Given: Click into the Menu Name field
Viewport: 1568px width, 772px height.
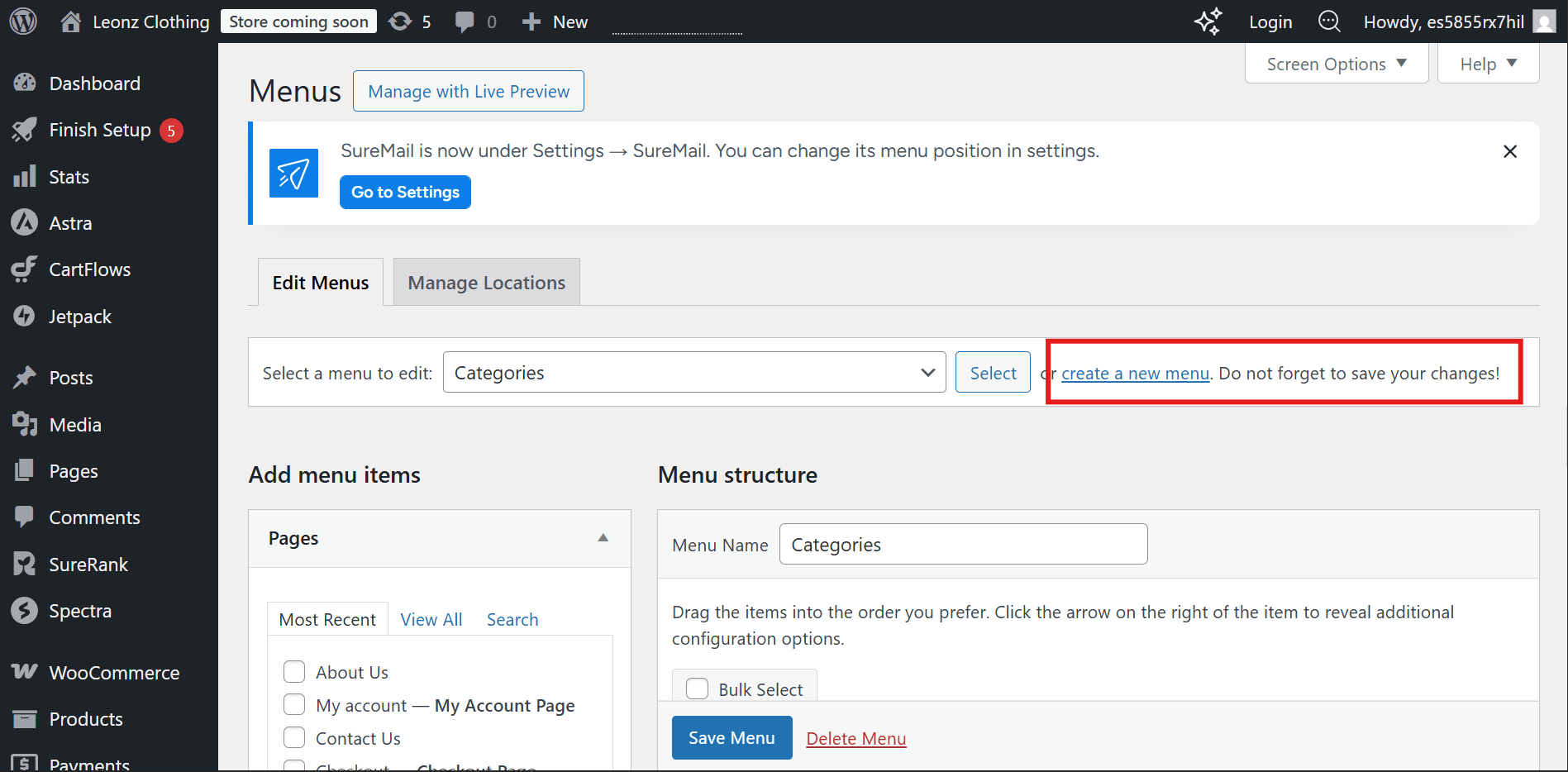Looking at the screenshot, I should tap(963, 544).
